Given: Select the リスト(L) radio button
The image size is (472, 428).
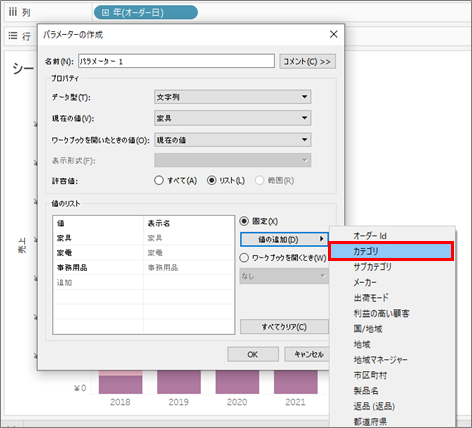Looking at the screenshot, I should 212,180.
